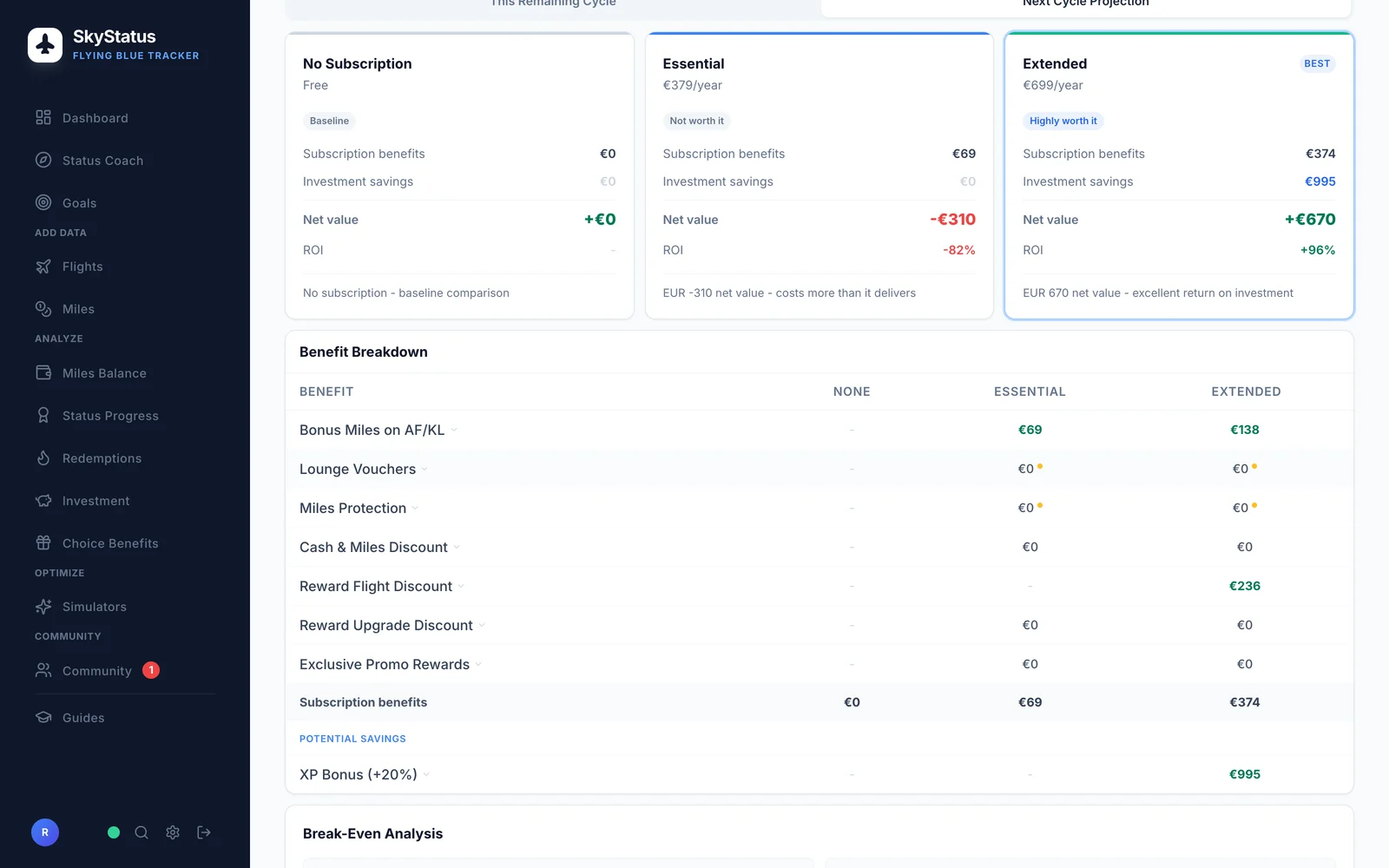Click the Choice Benefits gift icon

click(x=43, y=542)
